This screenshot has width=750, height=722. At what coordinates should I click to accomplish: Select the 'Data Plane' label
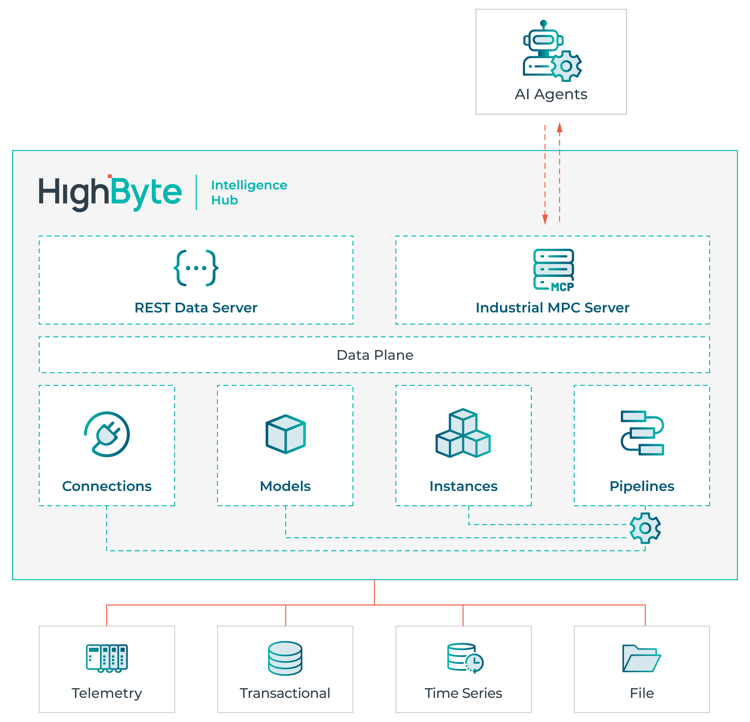(375, 355)
